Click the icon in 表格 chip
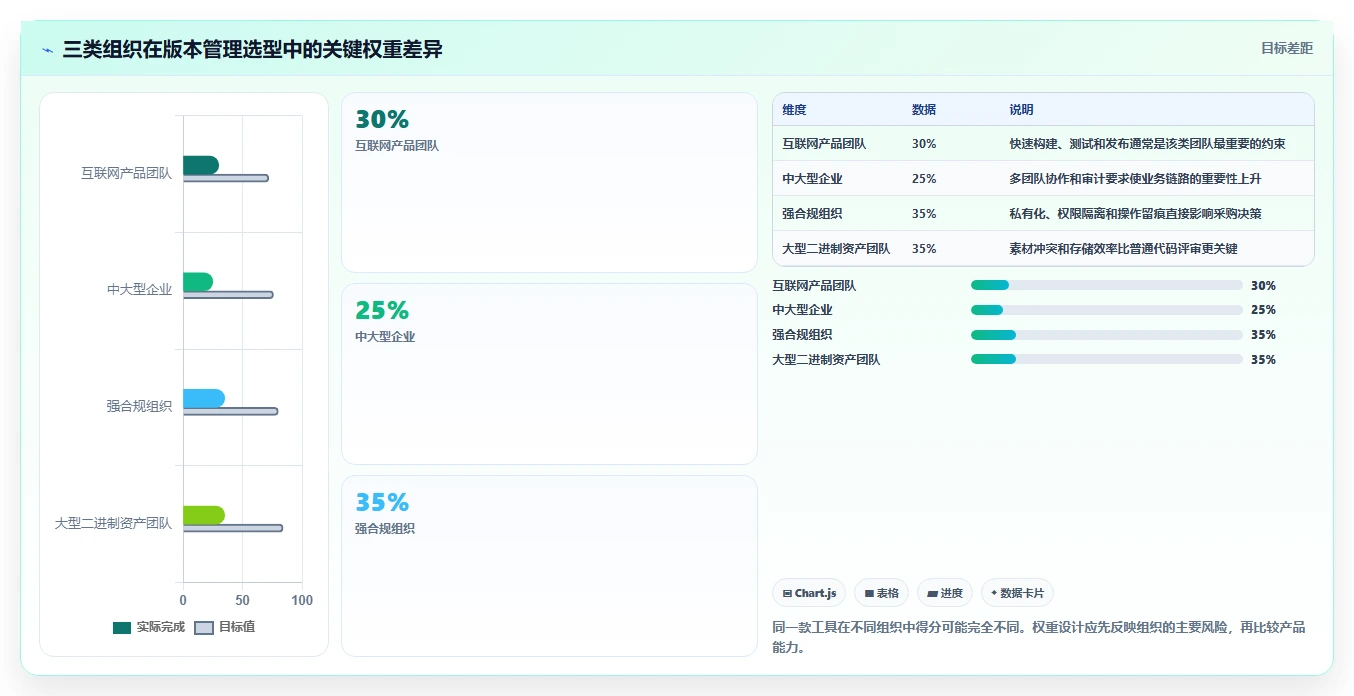The width and height of the screenshot is (1354, 696). coord(869,594)
